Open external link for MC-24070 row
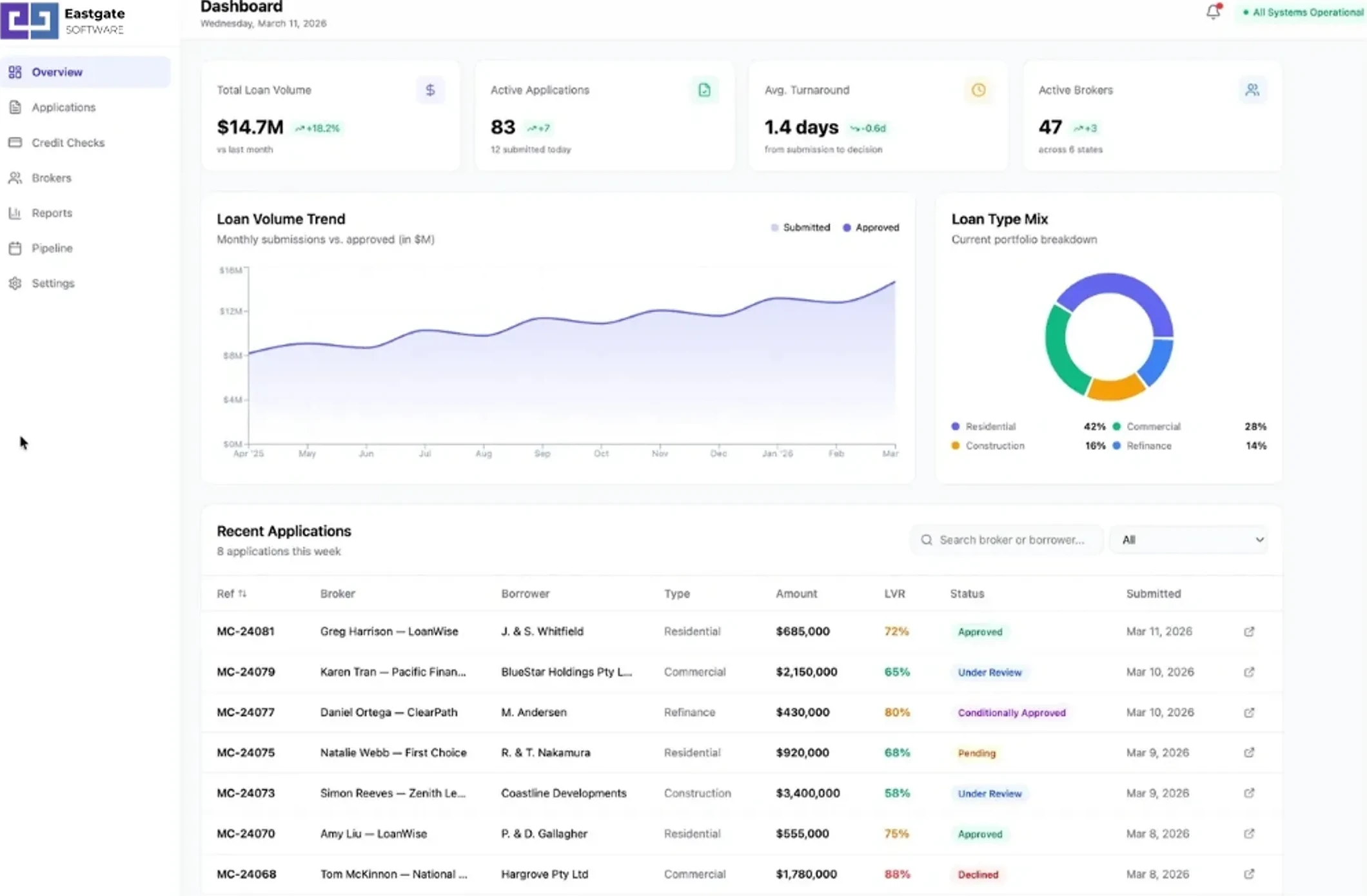1367x896 pixels. pyautogui.click(x=1249, y=833)
